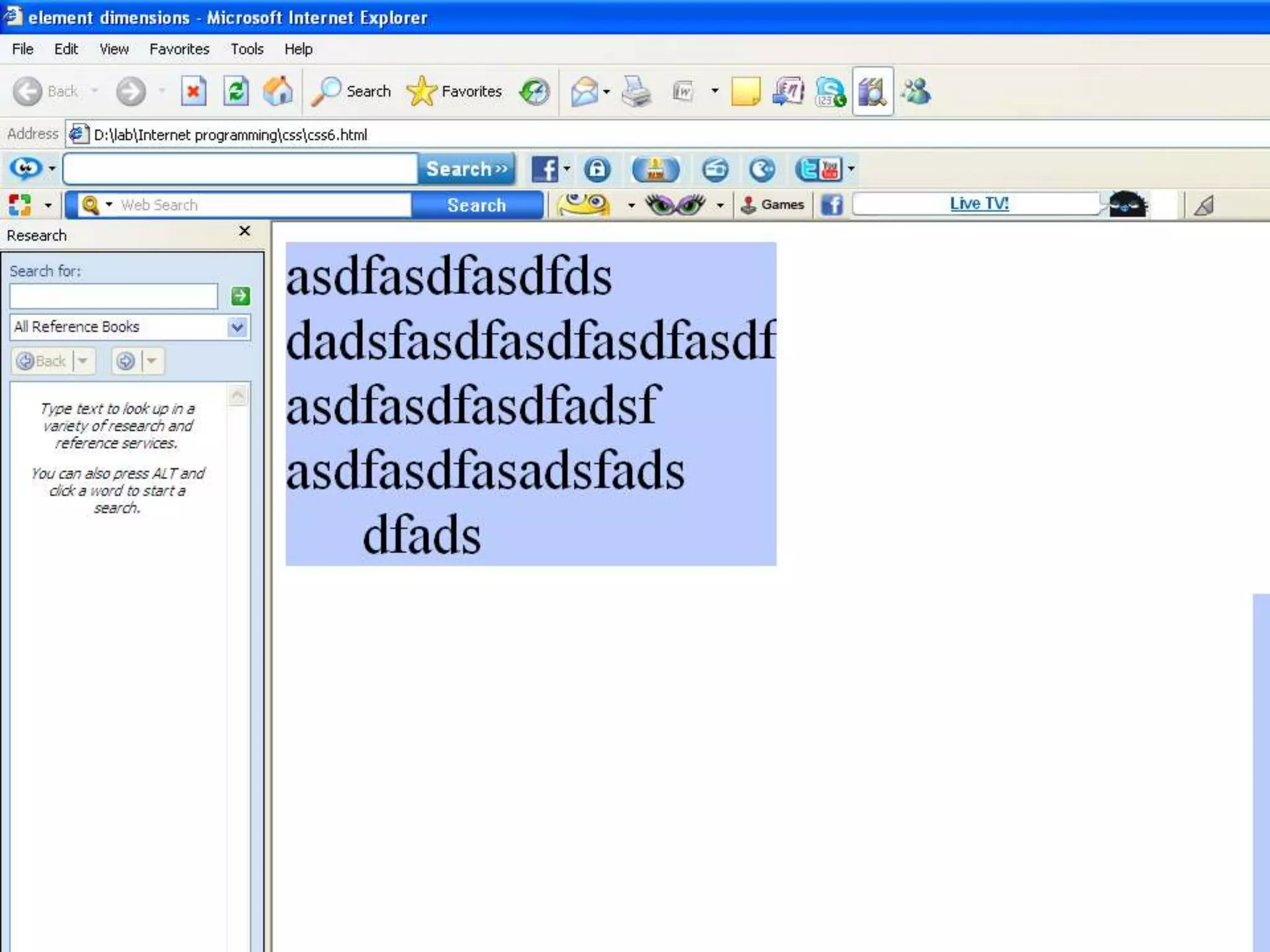Image resolution: width=1270 pixels, height=952 pixels.
Task: Click the green start searching arrow
Action: [x=241, y=296]
